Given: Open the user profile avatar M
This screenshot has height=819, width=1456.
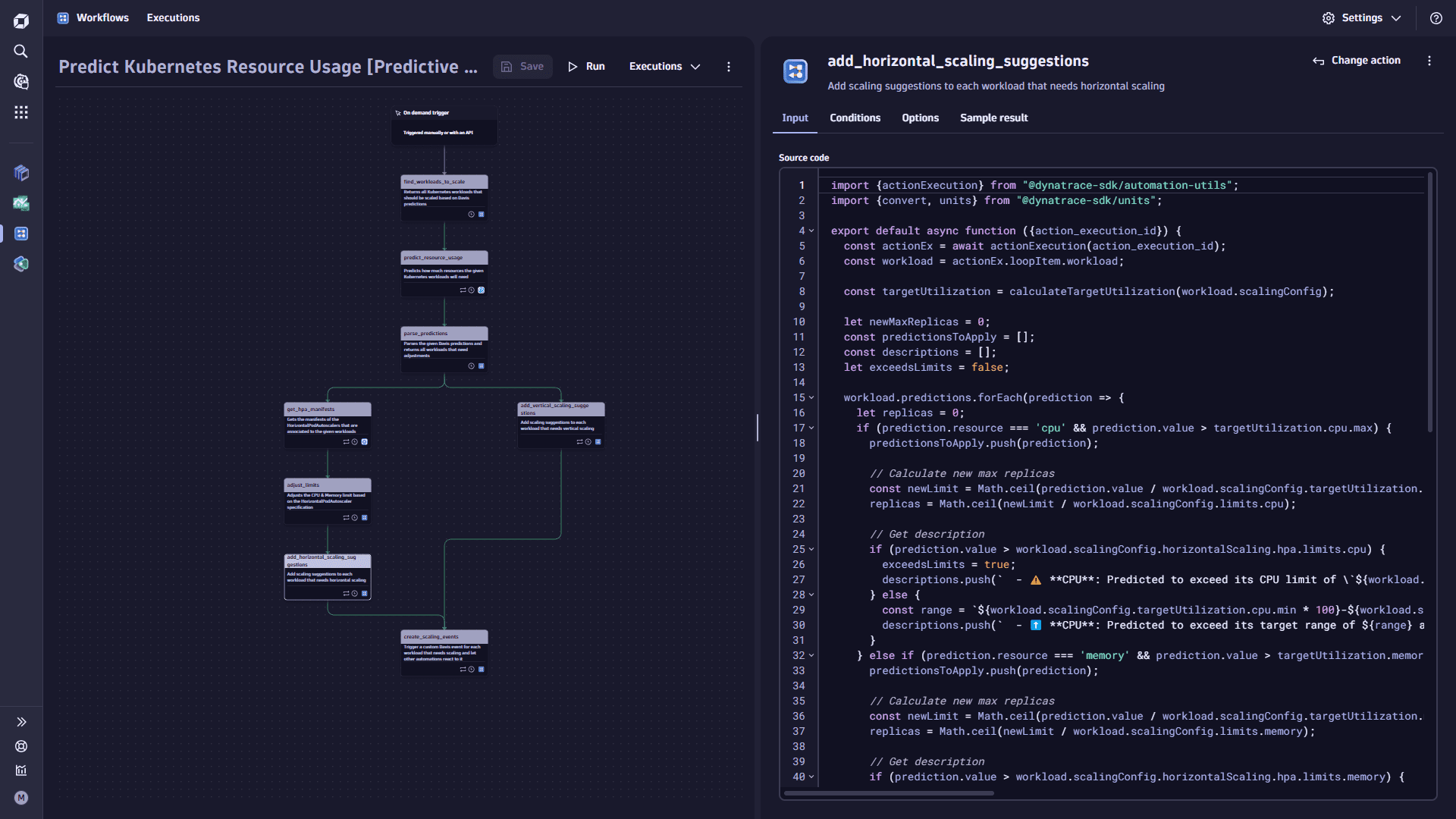Looking at the screenshot, I should (21, 798).
